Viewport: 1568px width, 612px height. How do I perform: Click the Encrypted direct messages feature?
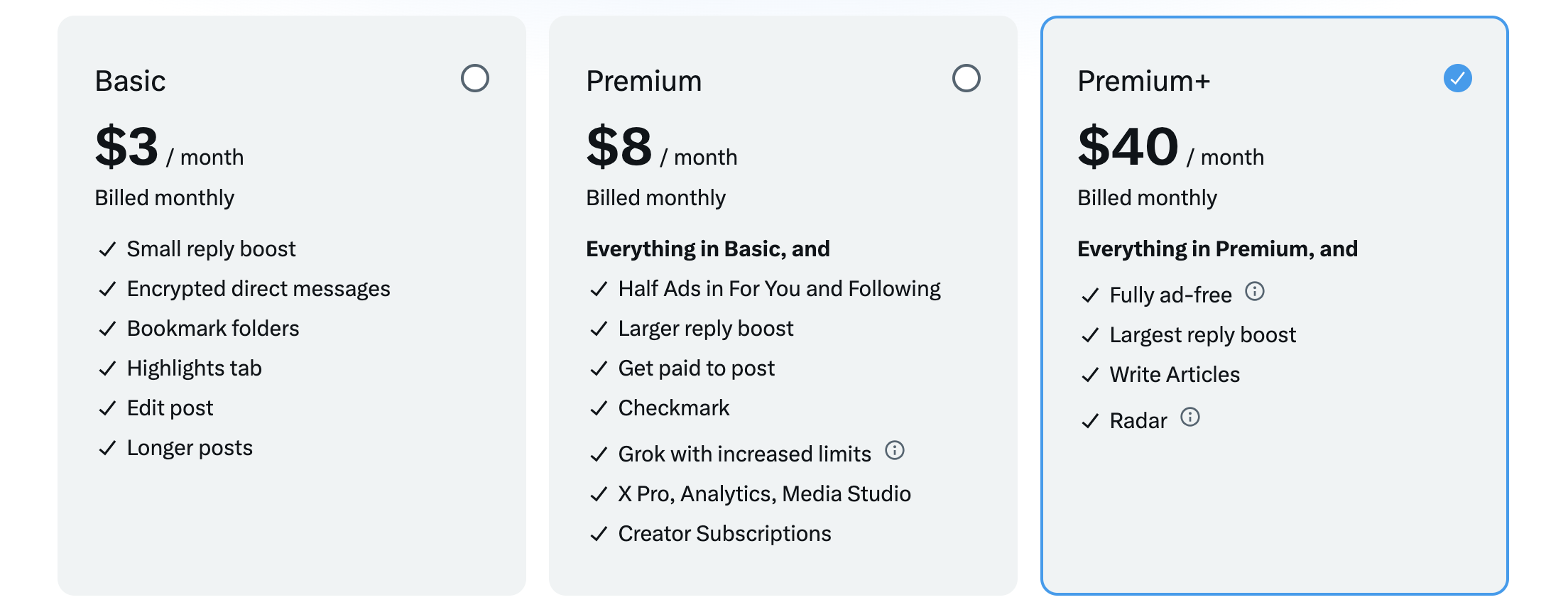(x=258, y=289)
